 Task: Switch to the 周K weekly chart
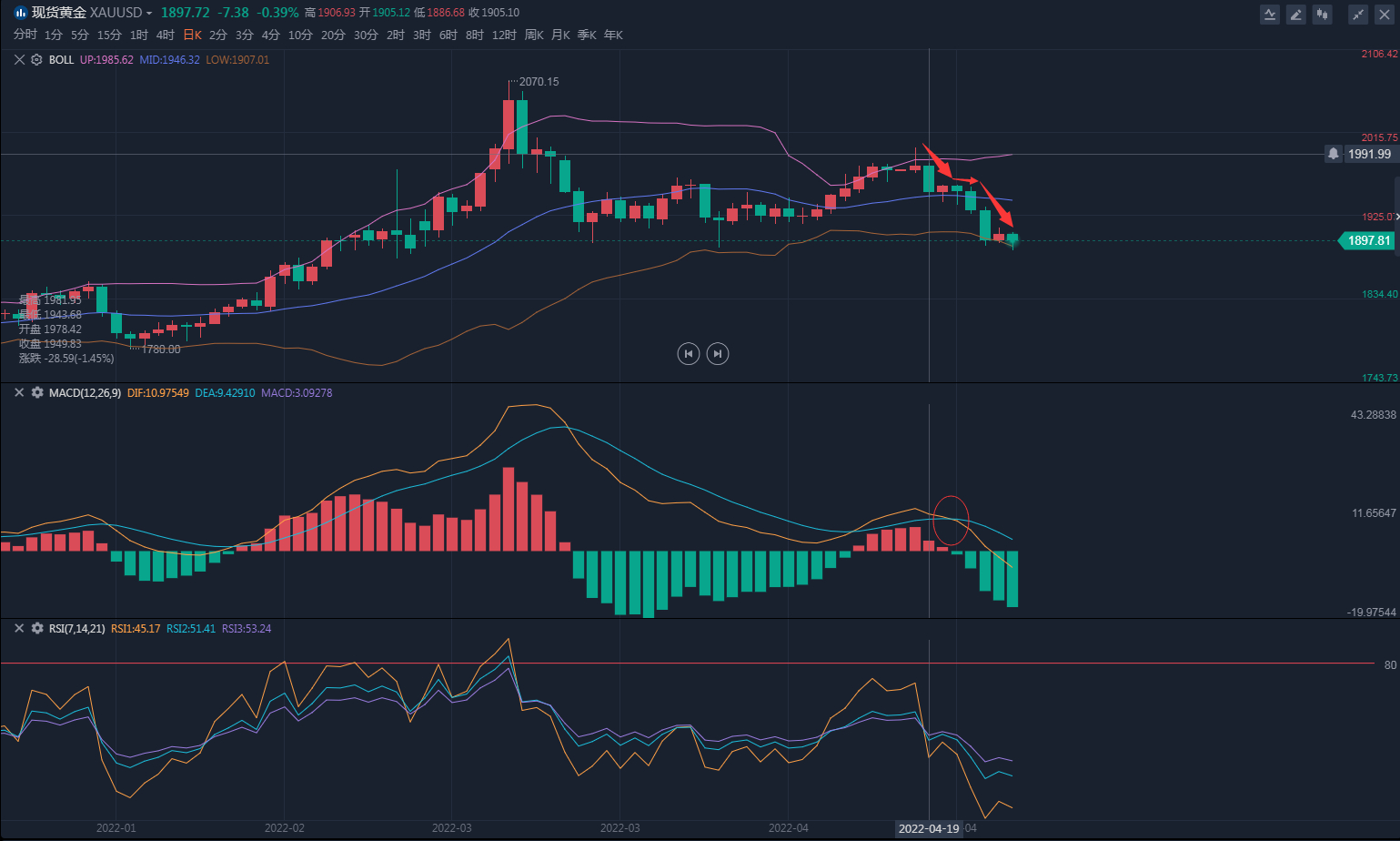pyautogui.click(x=534, y=35)
